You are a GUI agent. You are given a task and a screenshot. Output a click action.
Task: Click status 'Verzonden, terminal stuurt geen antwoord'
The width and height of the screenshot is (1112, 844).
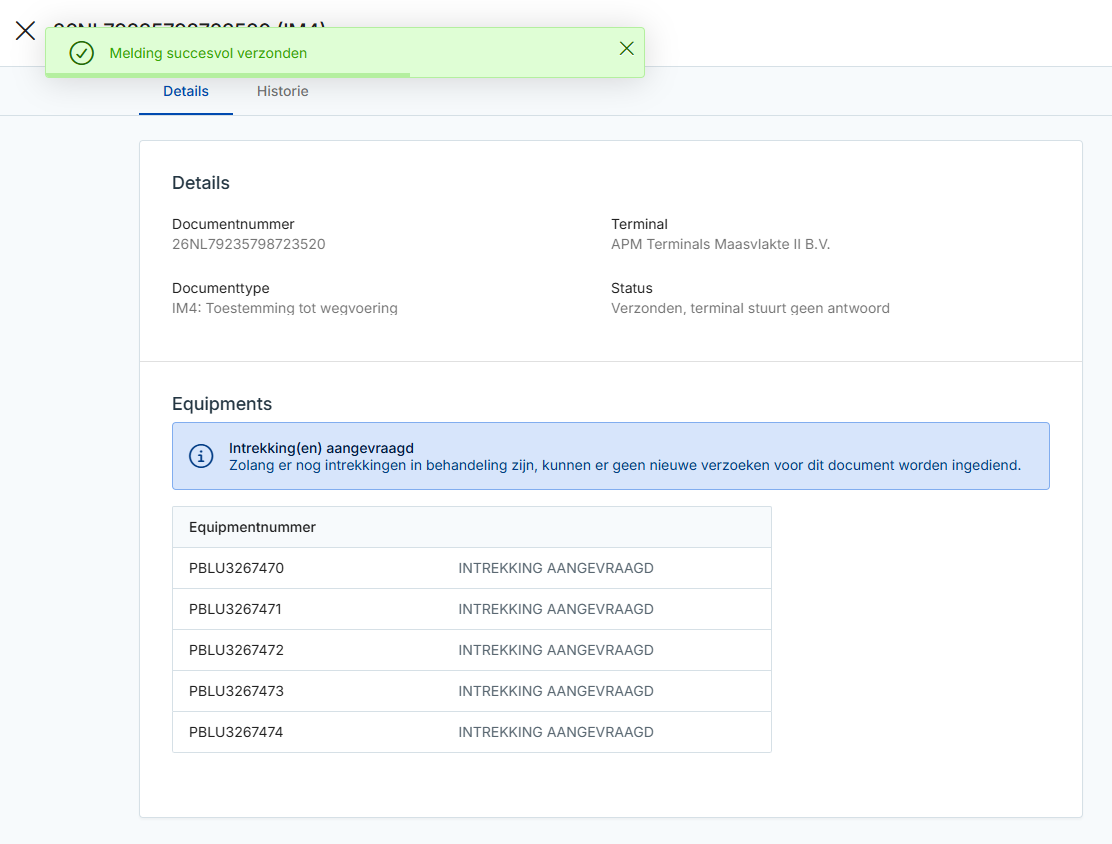(750, 308)
